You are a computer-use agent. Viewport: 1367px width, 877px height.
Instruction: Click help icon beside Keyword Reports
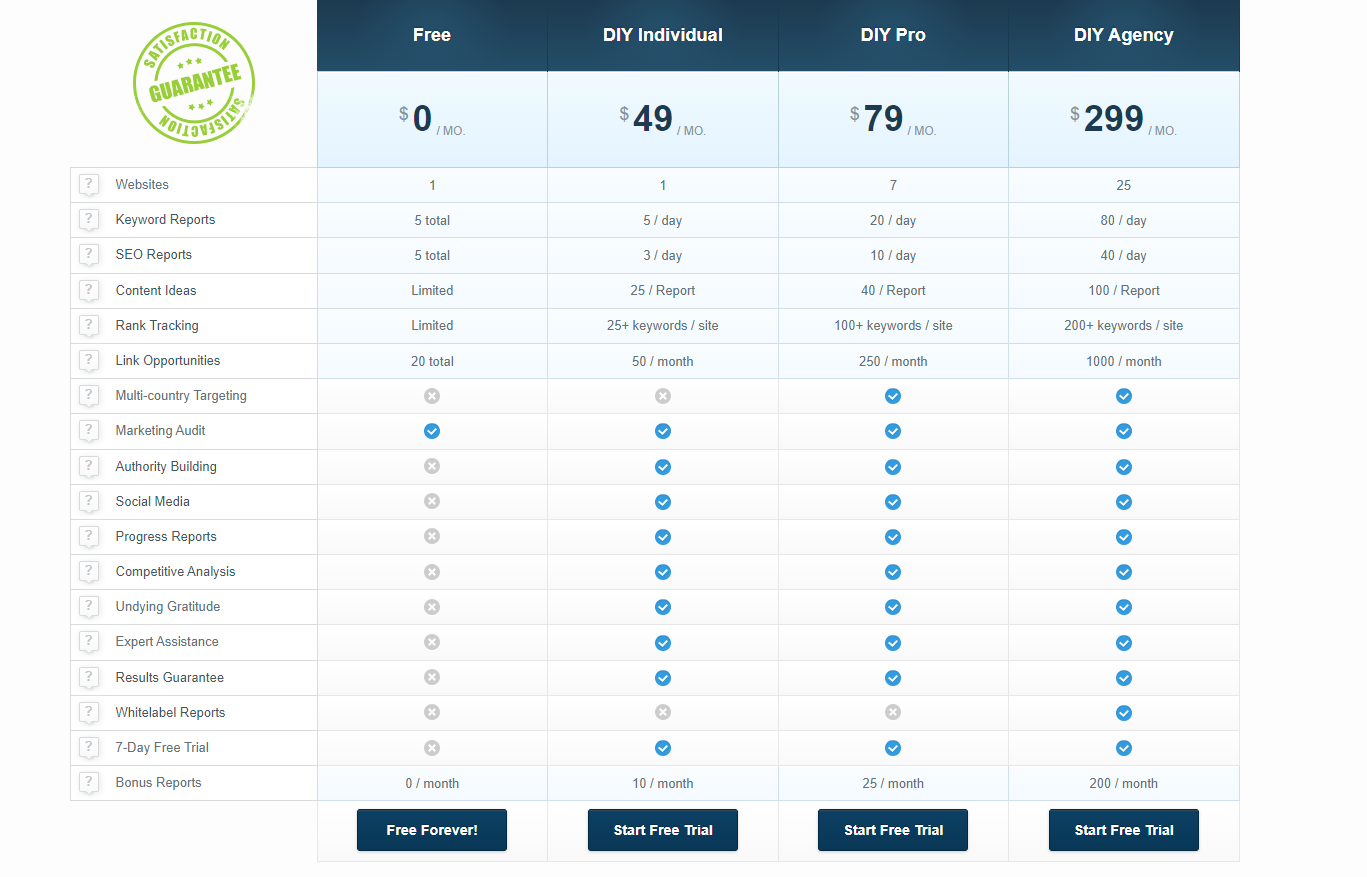[89, 220]
